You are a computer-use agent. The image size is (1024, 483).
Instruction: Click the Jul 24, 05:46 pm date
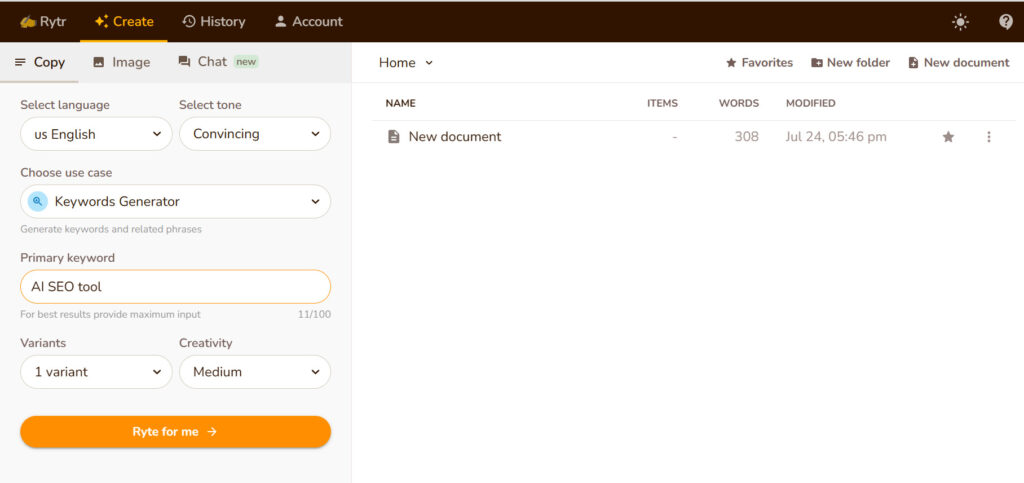coord(836,137)
